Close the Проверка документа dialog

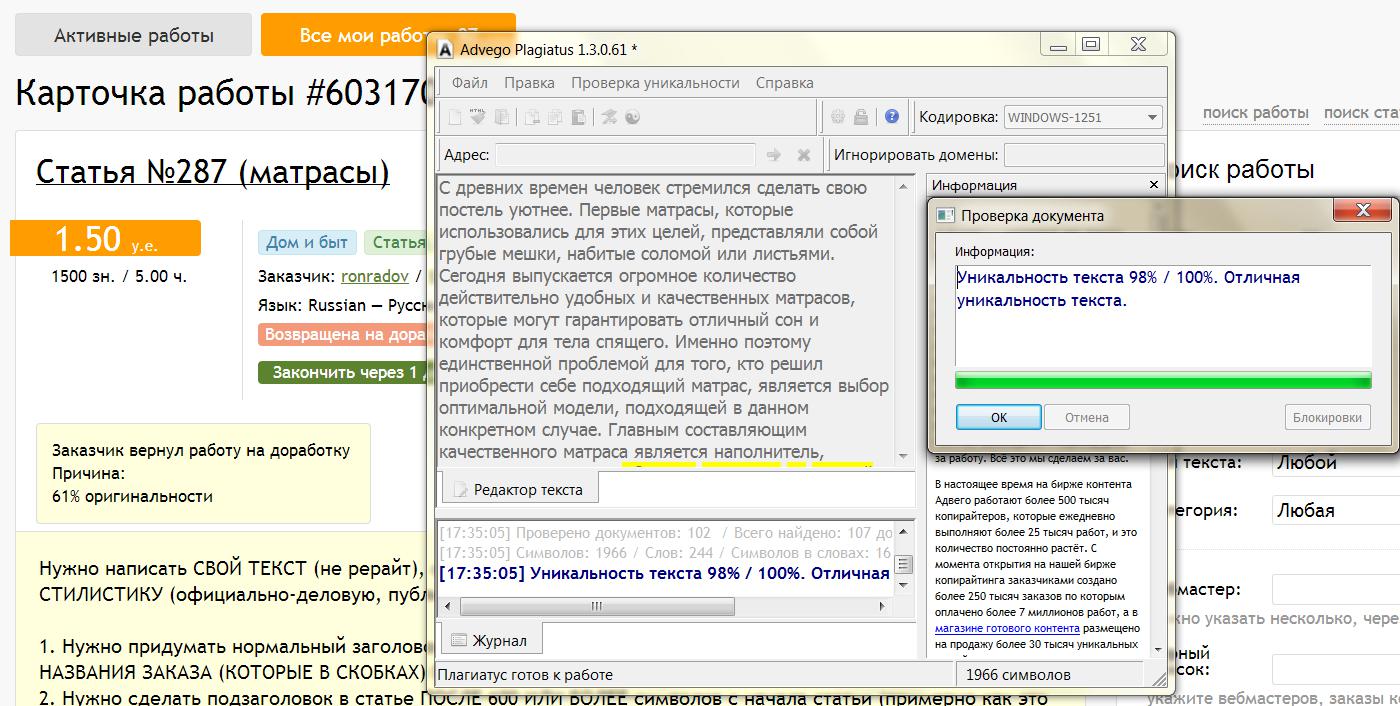tap(1363, 210)
